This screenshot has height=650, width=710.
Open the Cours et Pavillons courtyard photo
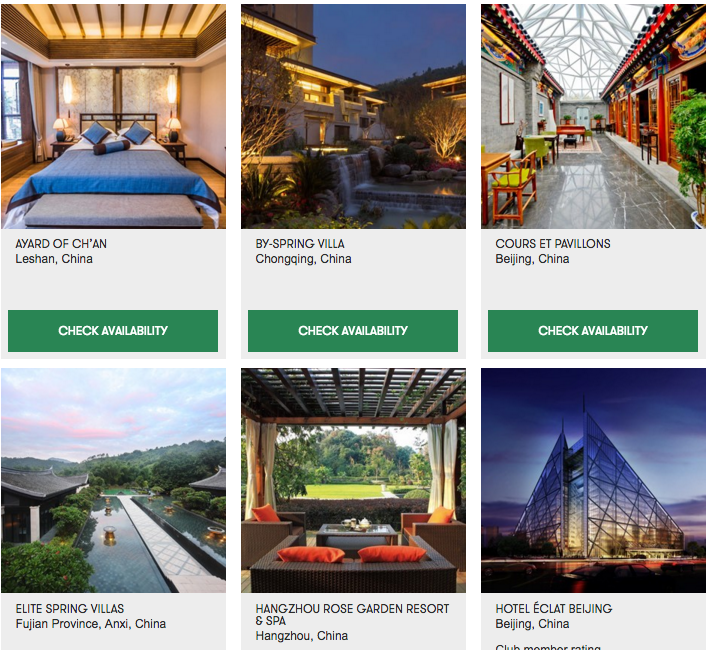coord(593,116)
